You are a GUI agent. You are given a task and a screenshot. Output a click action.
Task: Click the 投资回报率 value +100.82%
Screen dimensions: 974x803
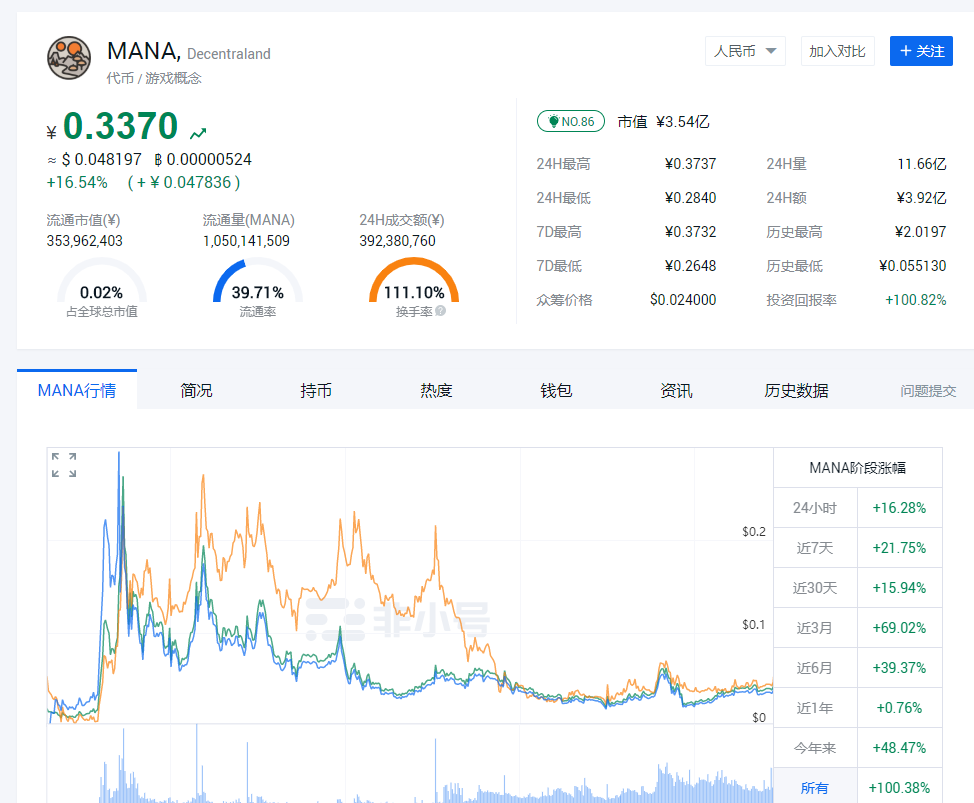[x=916, y=300]
